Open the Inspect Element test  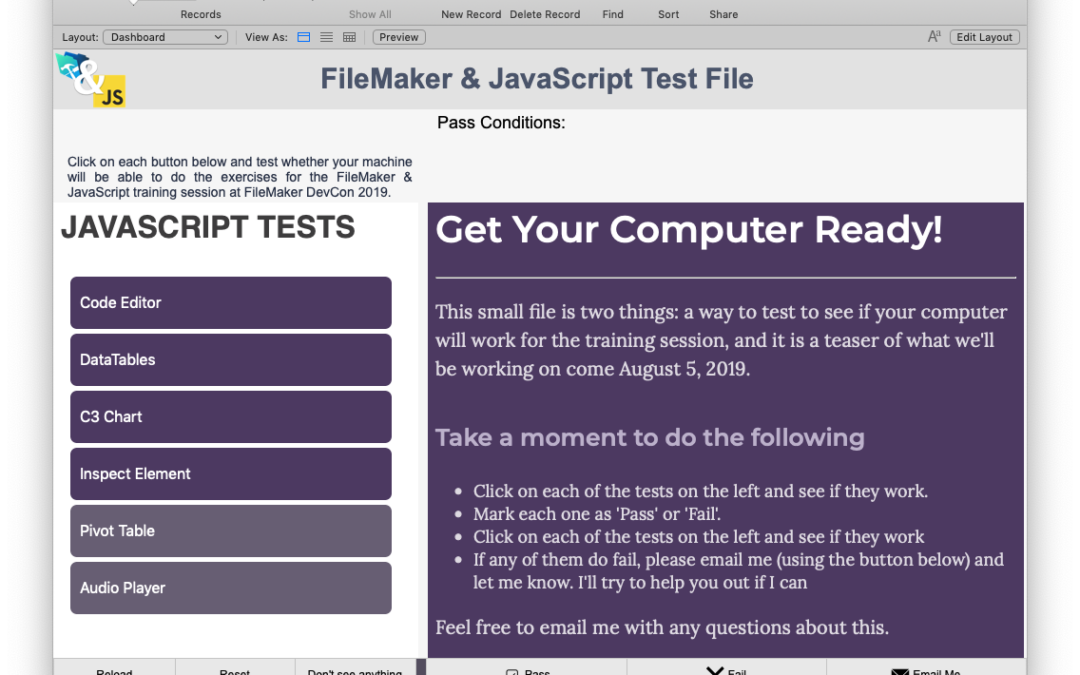pos(231,474)
